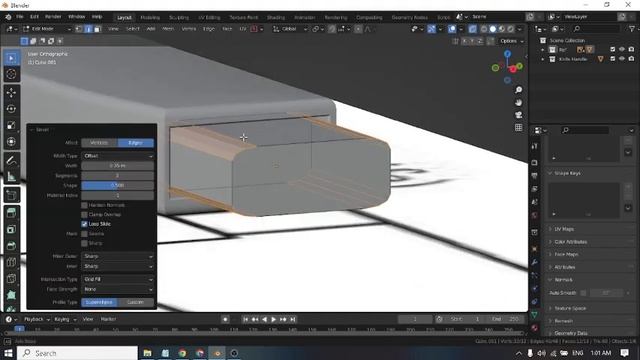Select the Bevel tool
Viewport: 640px width, 360px height.
point(11,246)
